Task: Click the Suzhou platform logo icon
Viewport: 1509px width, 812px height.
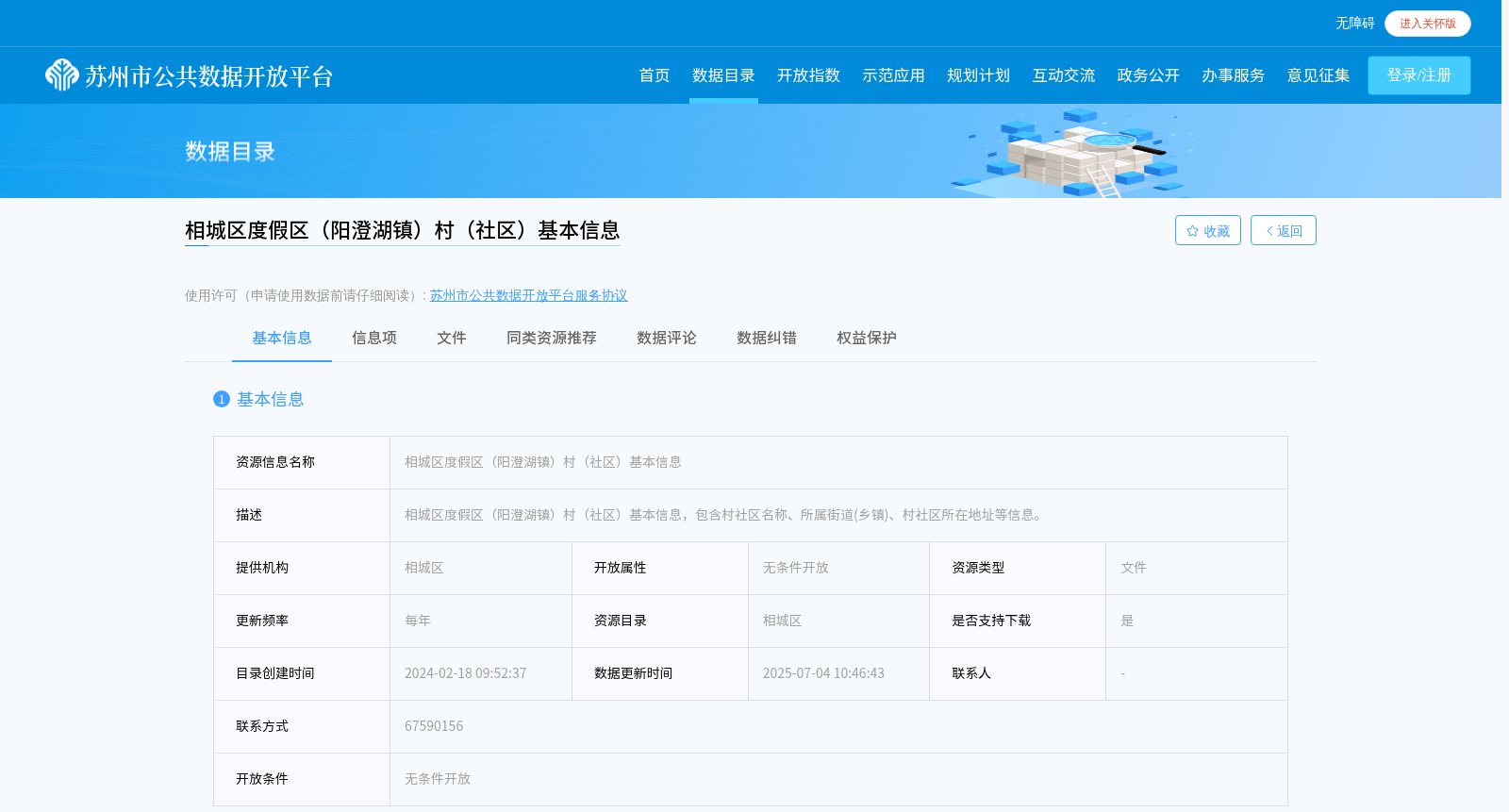Action: pos(62,75)
